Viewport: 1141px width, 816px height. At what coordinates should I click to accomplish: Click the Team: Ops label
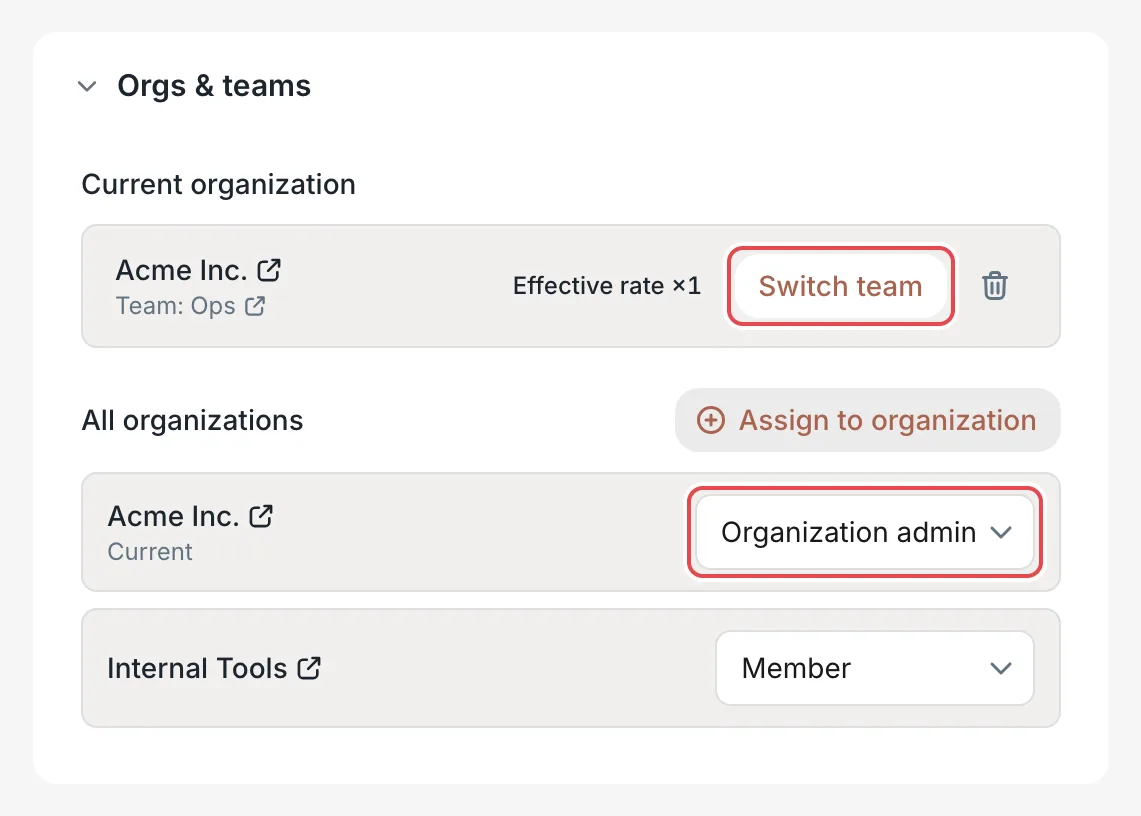coord(176,306)
